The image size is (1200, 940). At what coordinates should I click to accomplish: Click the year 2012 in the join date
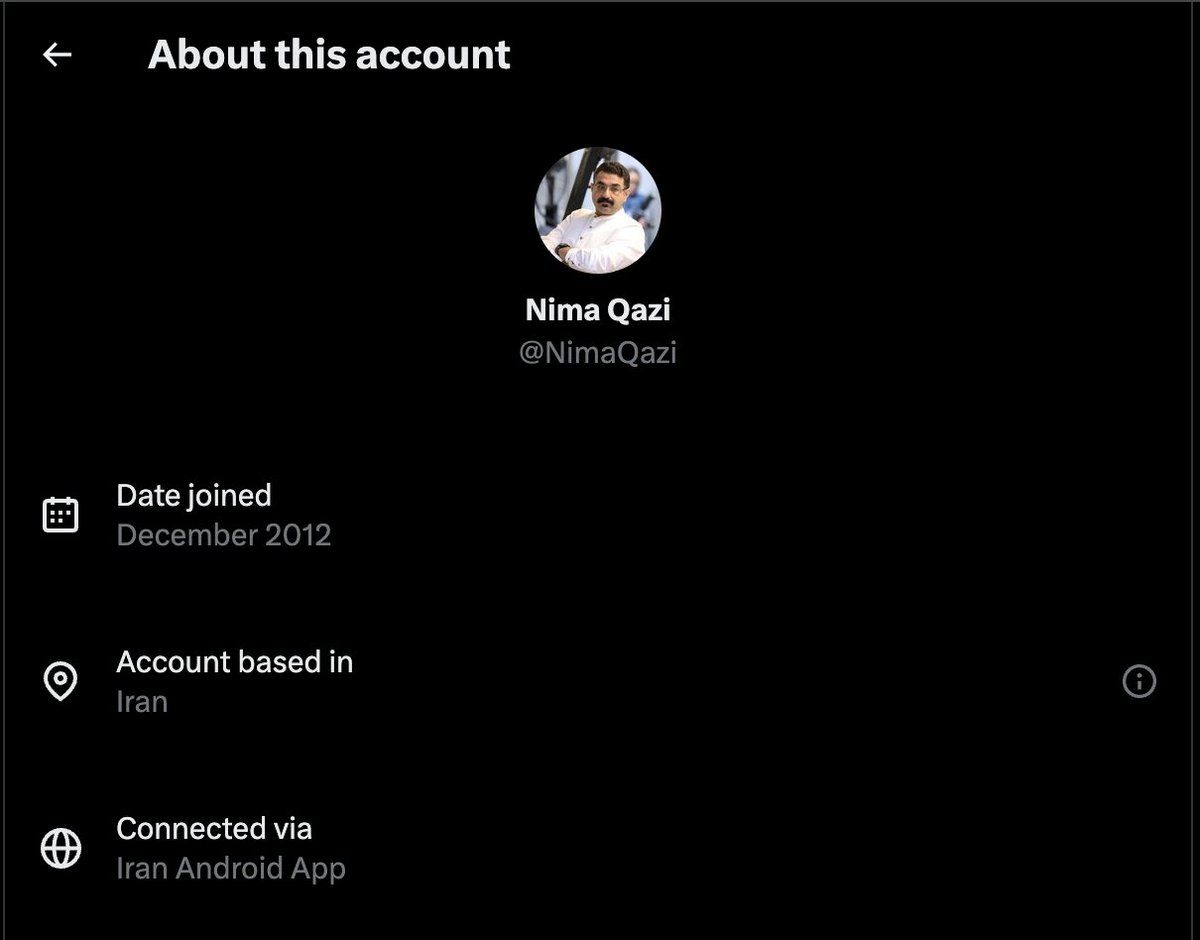[x=298, y=535]
